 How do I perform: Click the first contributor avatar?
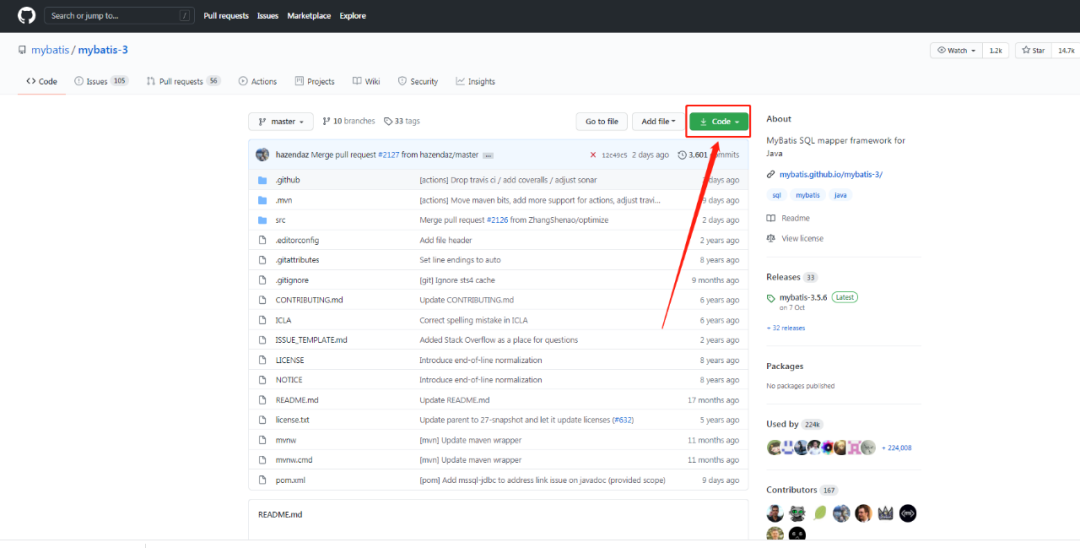click(x=776, y=513)
